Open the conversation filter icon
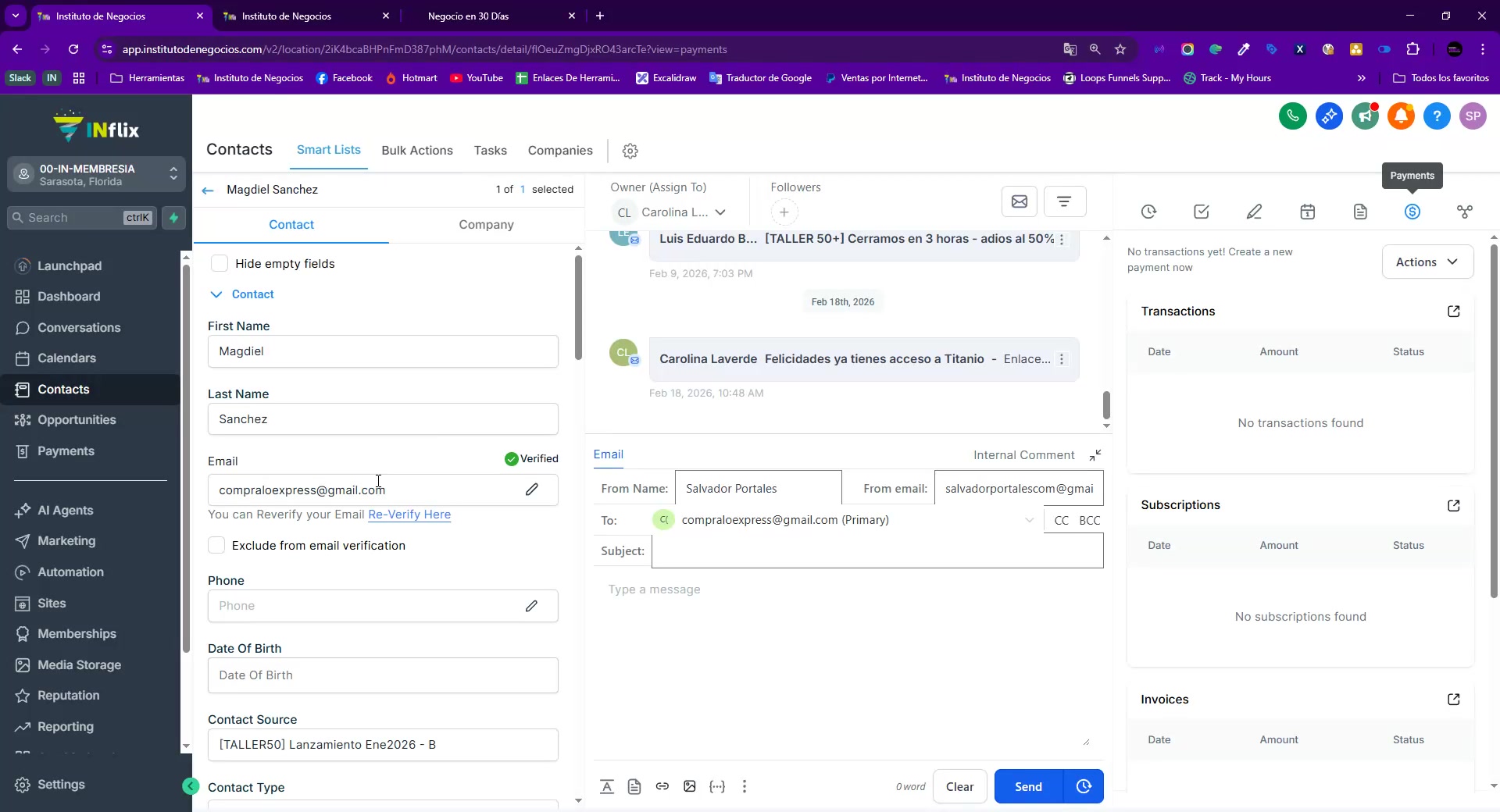This screenshot has width=1500, height=812. [1064, 201]
